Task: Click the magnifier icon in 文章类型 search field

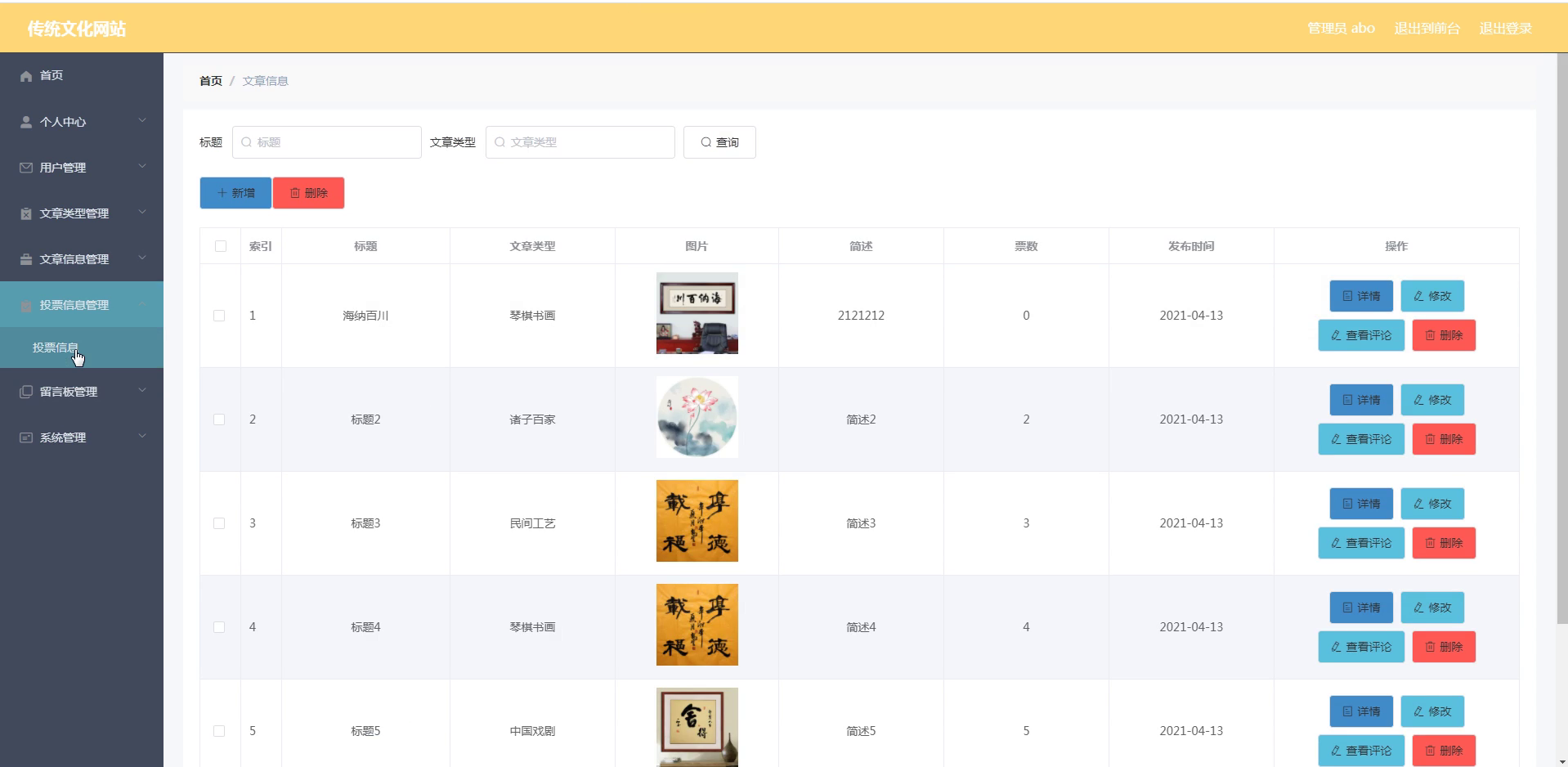Action: click(x=500, y=142)
